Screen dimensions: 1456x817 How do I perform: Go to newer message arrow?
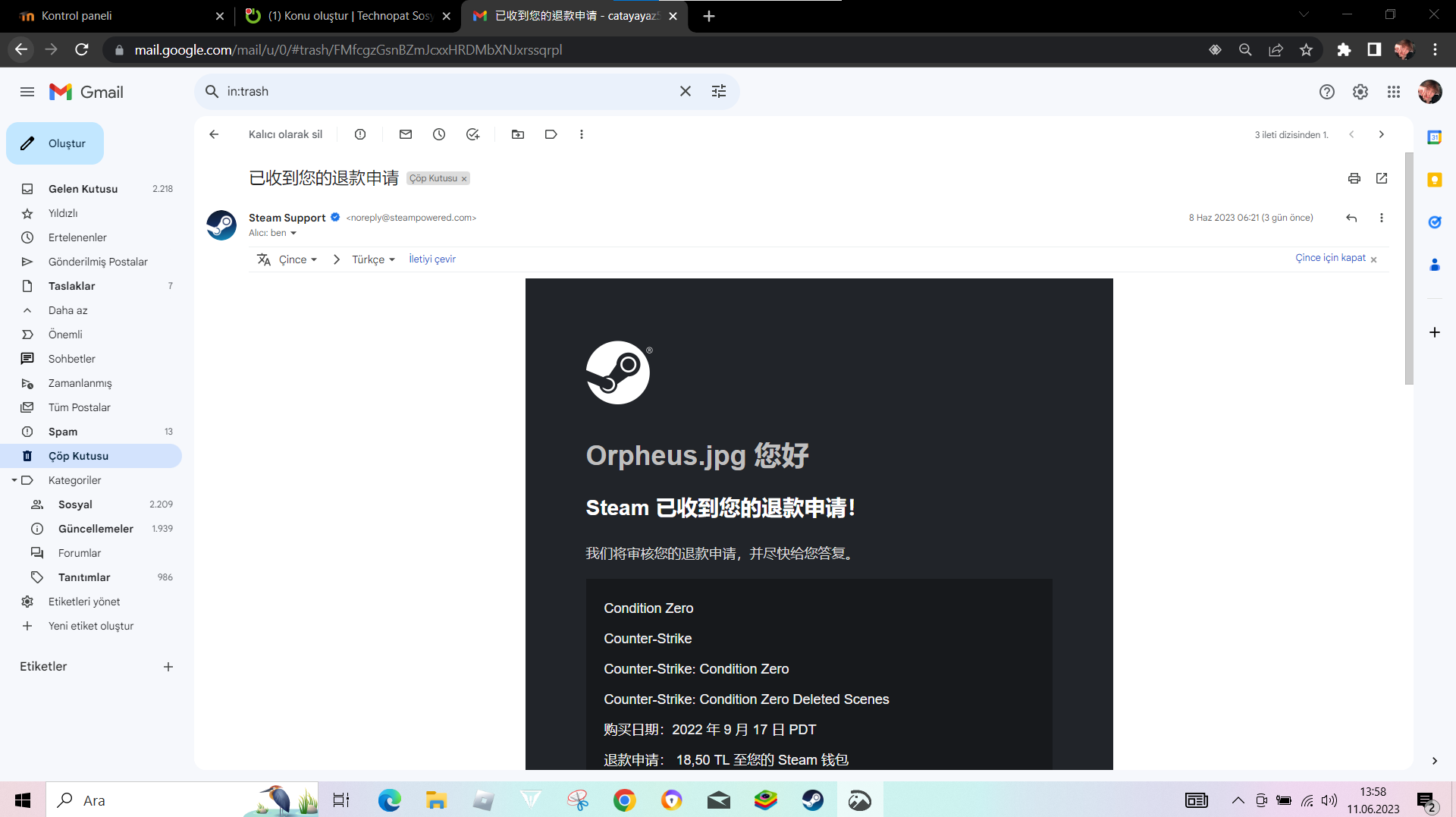pyautogui.click(x=1351, y=134)
